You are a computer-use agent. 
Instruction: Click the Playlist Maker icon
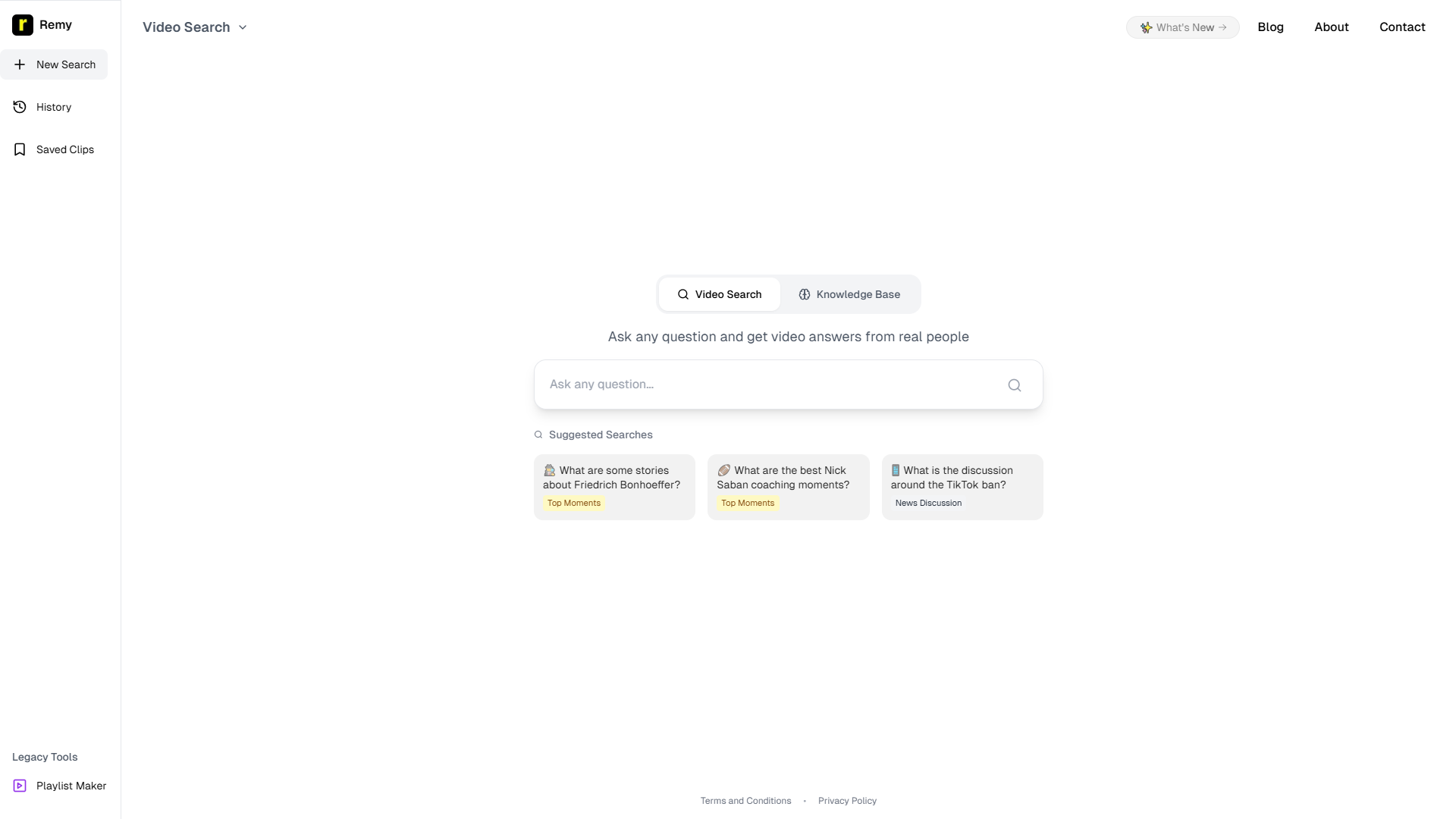coord(19,785)
